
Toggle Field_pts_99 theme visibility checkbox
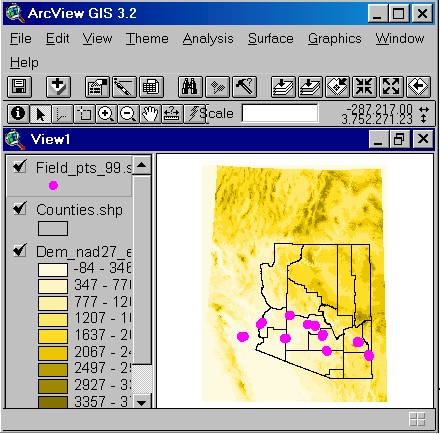pos(20,166)
